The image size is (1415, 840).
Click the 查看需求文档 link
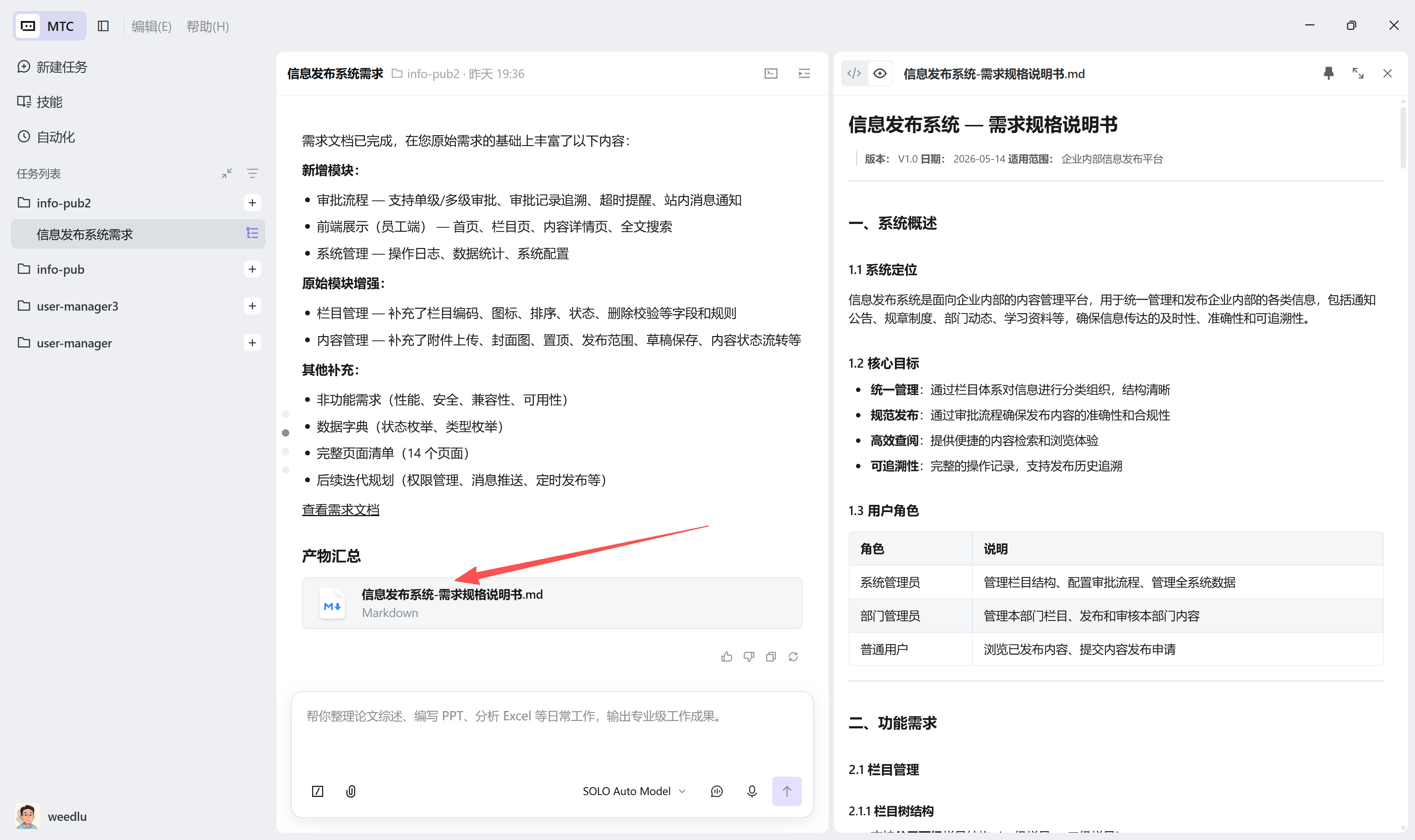[x=341, y=510]
